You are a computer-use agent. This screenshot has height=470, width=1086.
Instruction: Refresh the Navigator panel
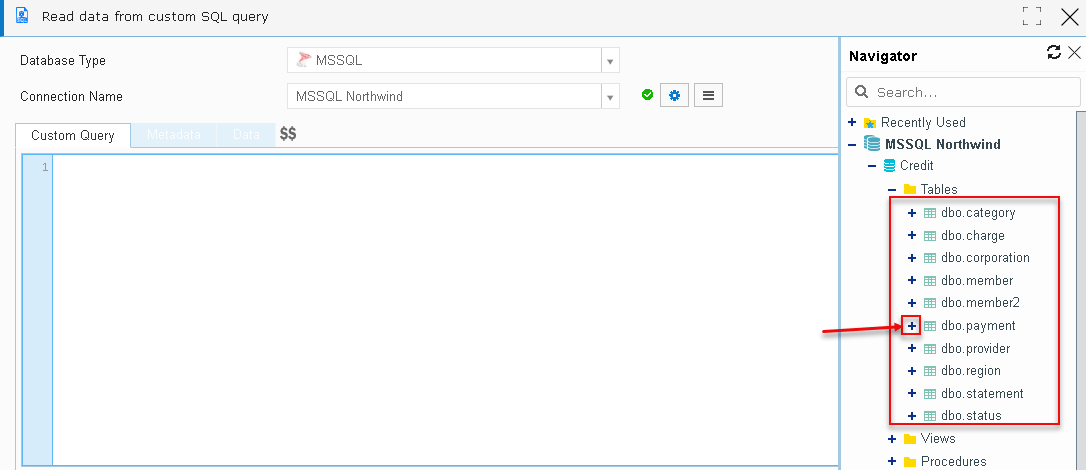coord(1053,53)
